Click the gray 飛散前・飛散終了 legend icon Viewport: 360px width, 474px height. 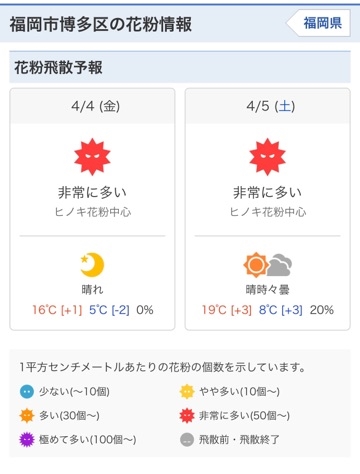tap(187, 440)
